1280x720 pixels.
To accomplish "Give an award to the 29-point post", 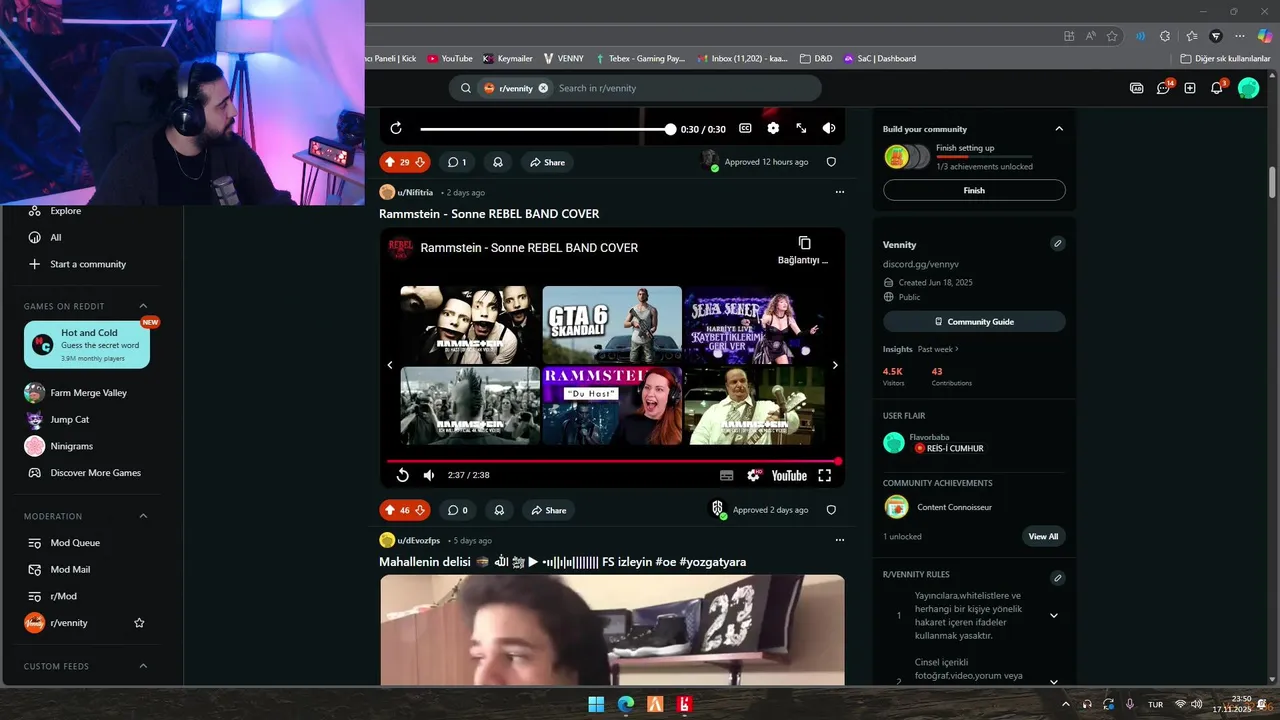I will coord(498,162).
